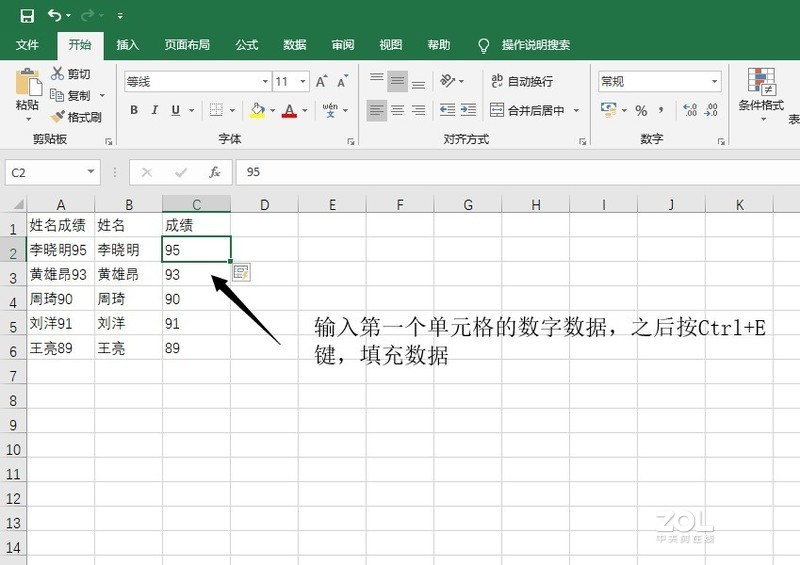The width and height of the screenshot is (800, 565).
Task: Open the quick access toolbar customize arrow
Action: [120, 16]
